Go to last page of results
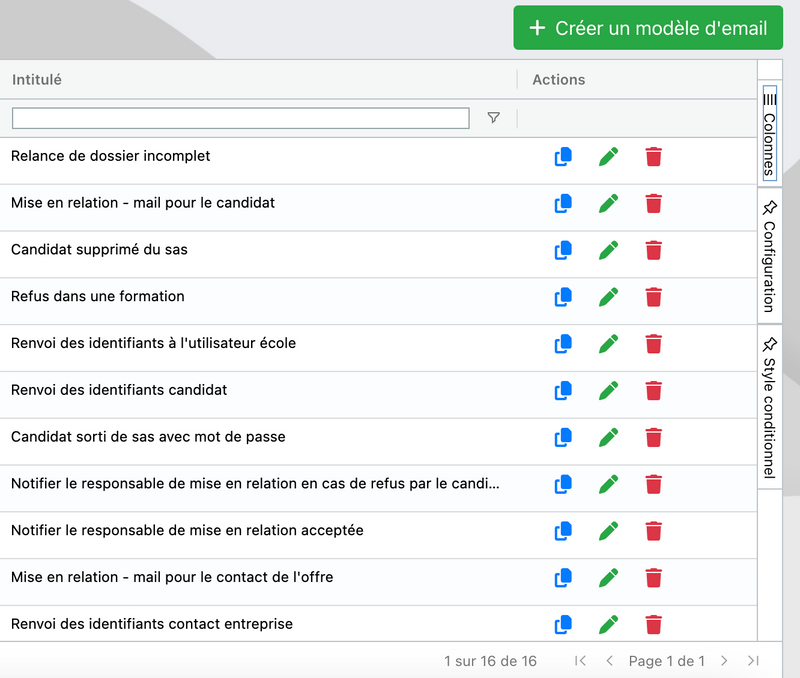This screenshot has height=678, width=800. click(753, 661)
